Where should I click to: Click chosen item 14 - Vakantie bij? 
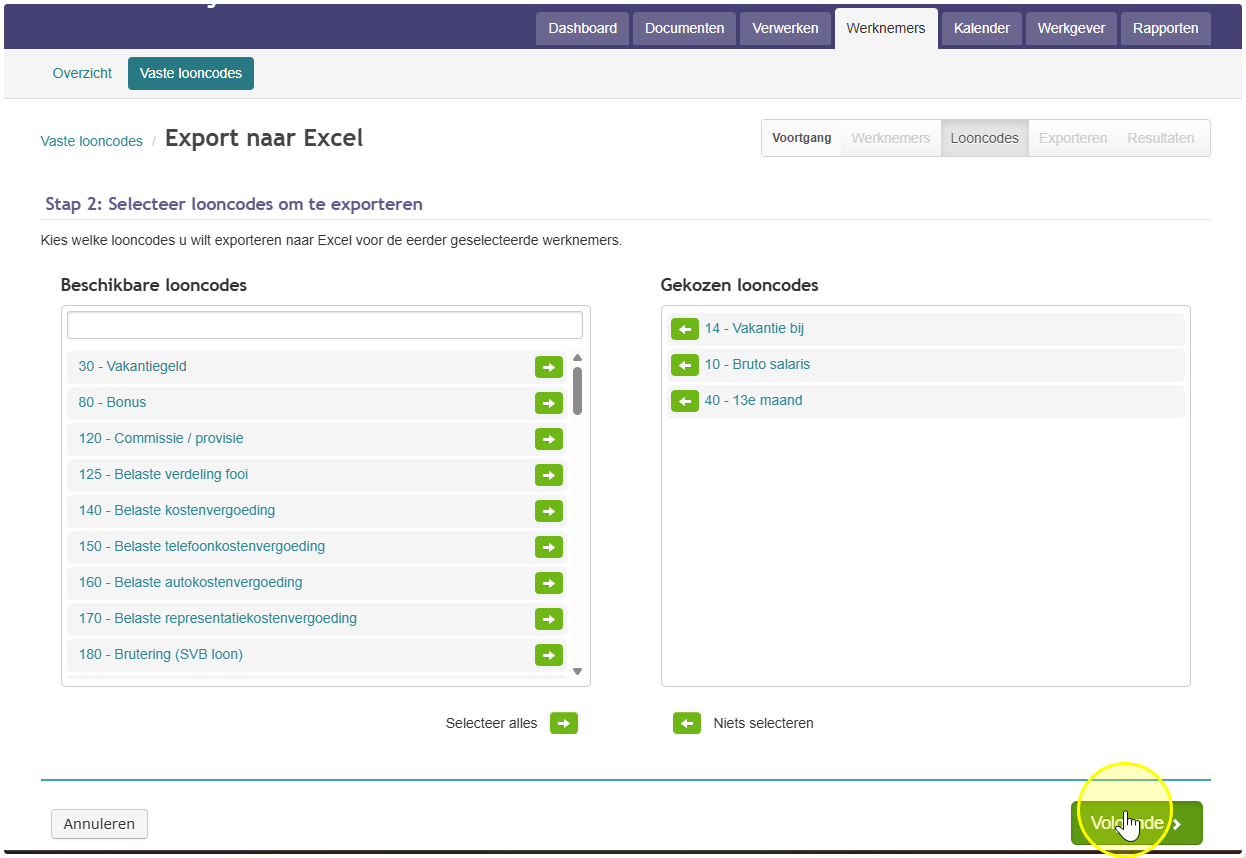pos(926,329)
